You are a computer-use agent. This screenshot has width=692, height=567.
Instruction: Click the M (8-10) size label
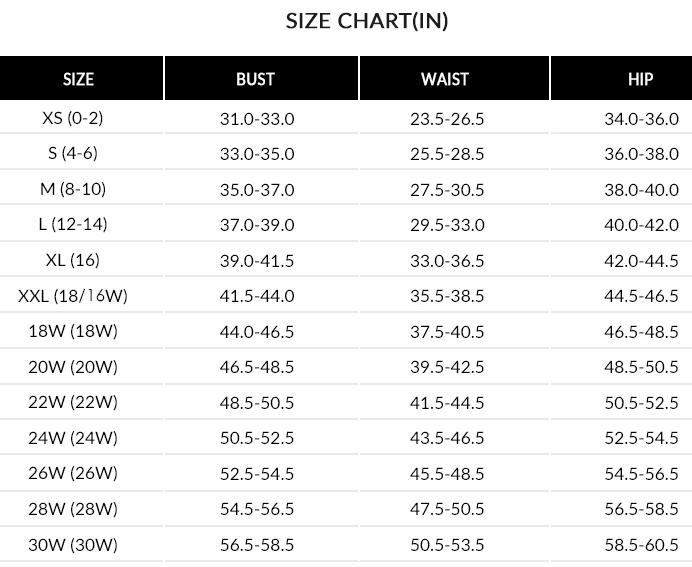coord(73,189)
